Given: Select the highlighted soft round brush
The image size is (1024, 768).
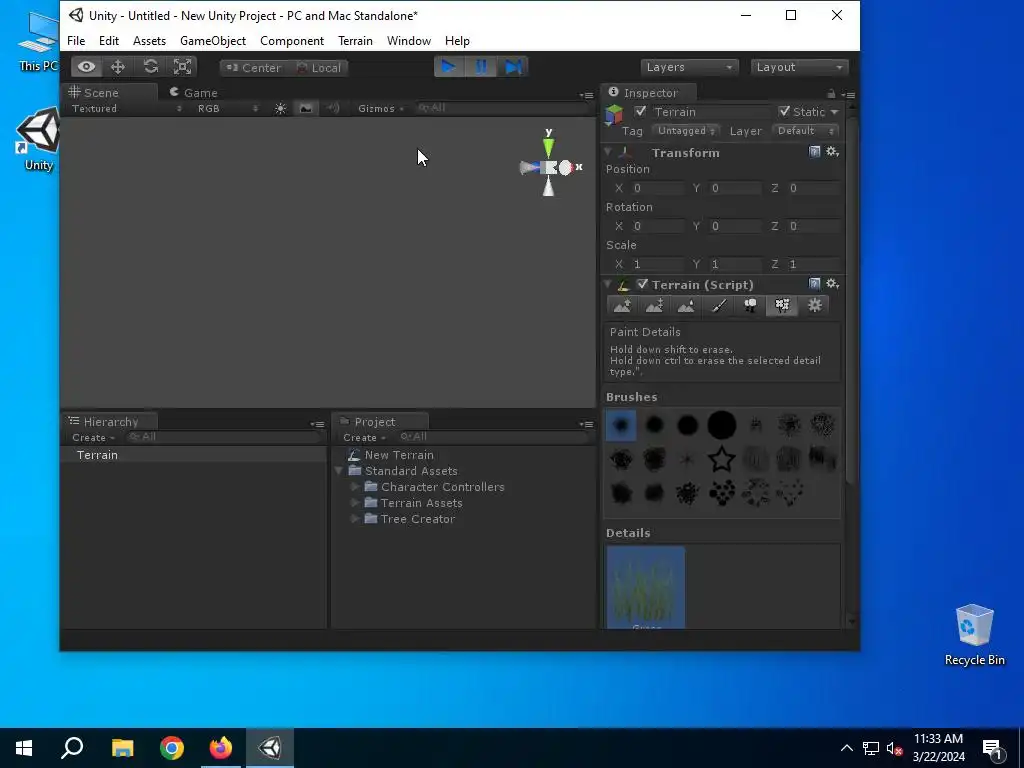Looking at the screenshot, I should (x=621, y=425).
